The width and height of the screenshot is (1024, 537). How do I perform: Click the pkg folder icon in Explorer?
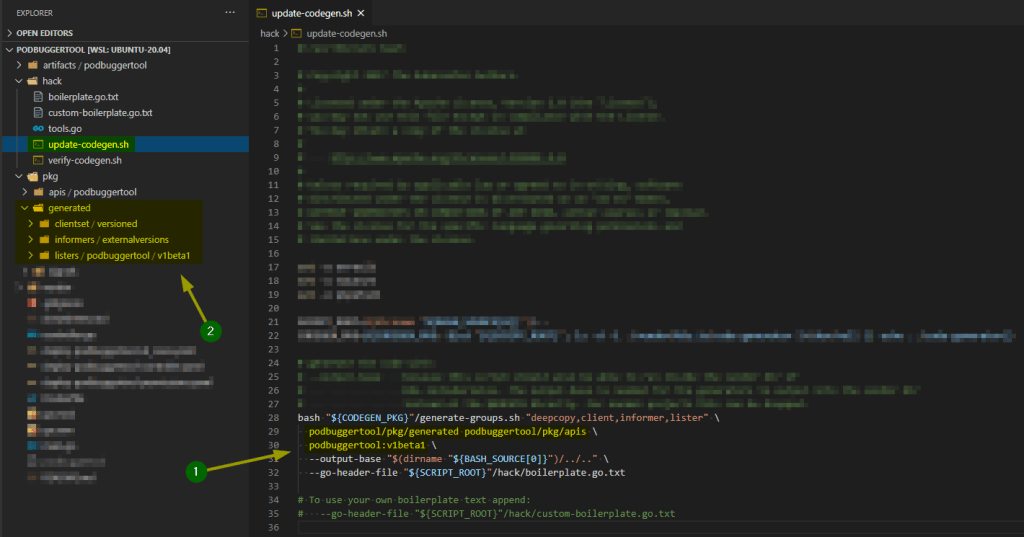pos(32,176)
